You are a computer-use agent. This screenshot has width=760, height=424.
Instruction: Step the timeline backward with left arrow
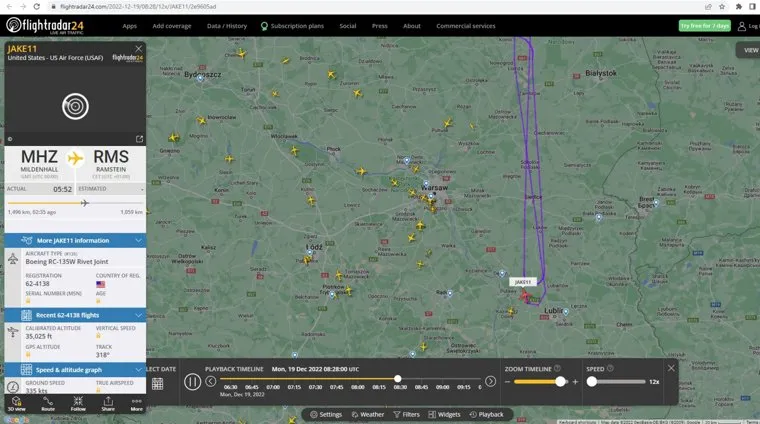point(211,381)
